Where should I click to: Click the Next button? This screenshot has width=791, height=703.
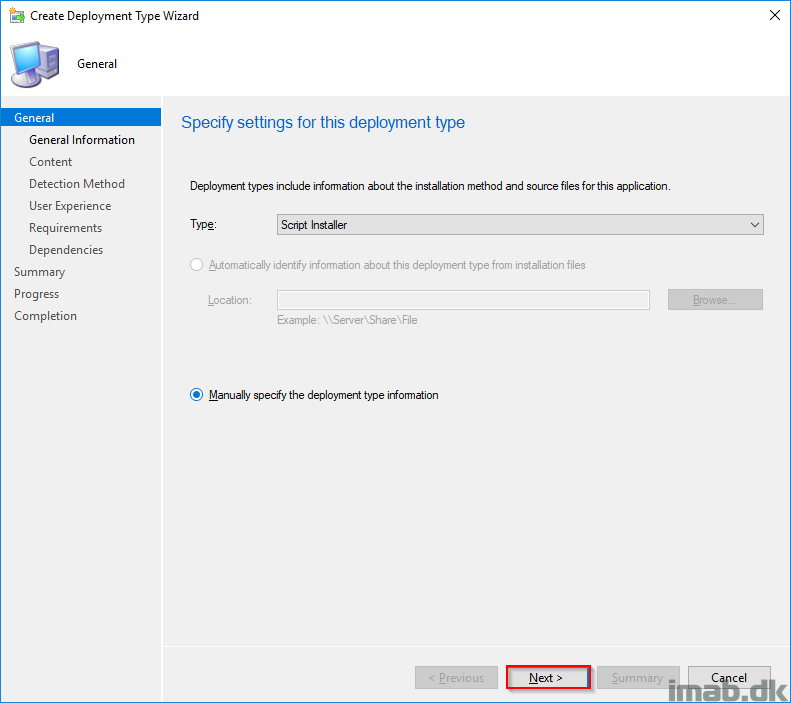(x=548, y=677)
